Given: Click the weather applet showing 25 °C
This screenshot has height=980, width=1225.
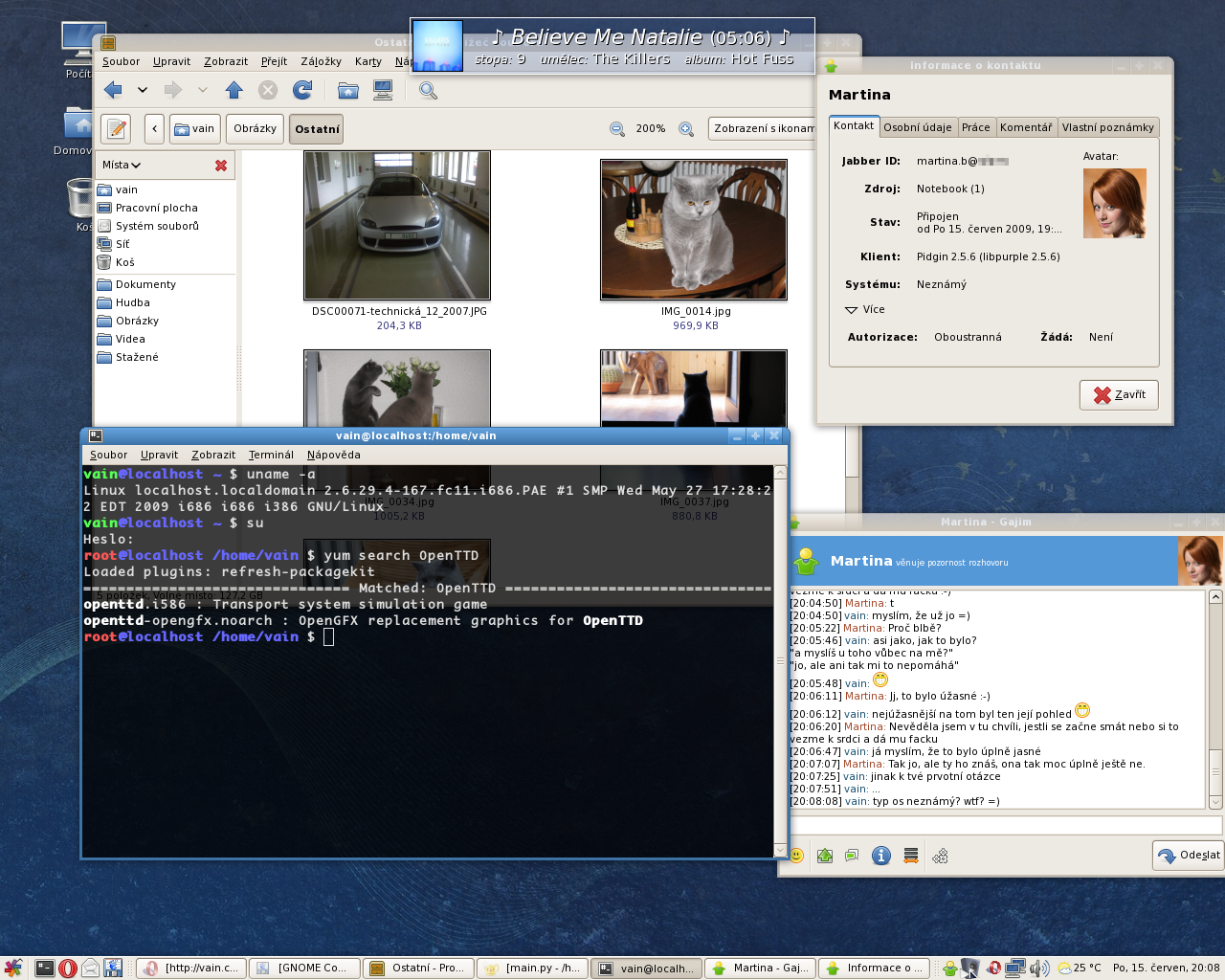Looking at the screenshot, I should [1080, 969].
